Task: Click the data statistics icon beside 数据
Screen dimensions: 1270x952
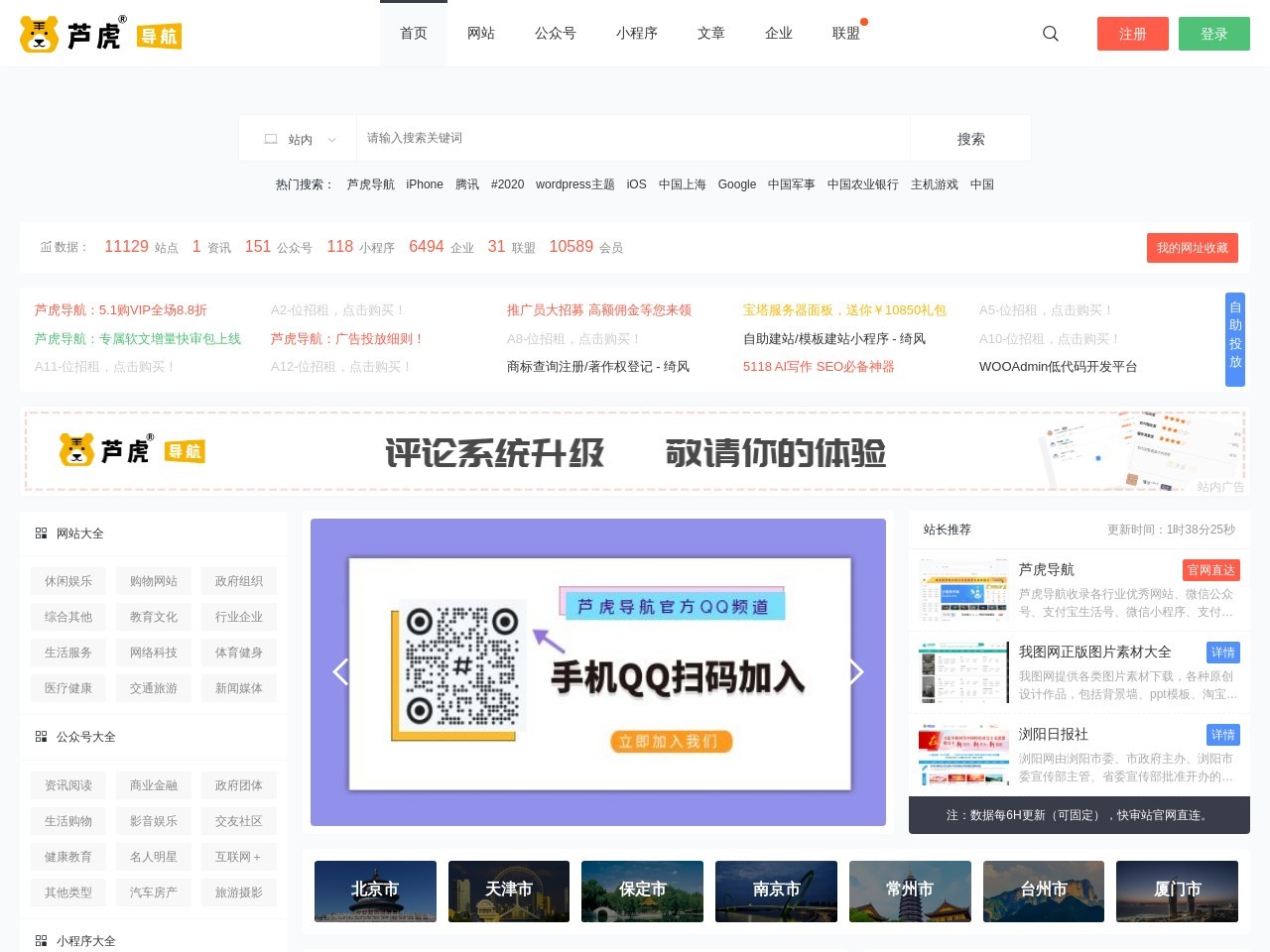Action: 46,247
